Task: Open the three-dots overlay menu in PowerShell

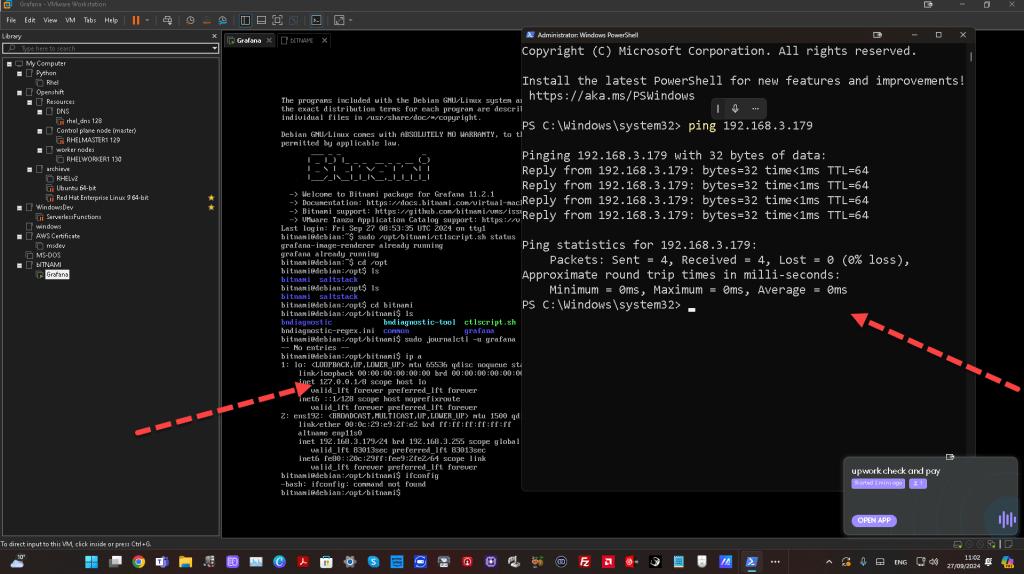Action: (x=755, y=108)
